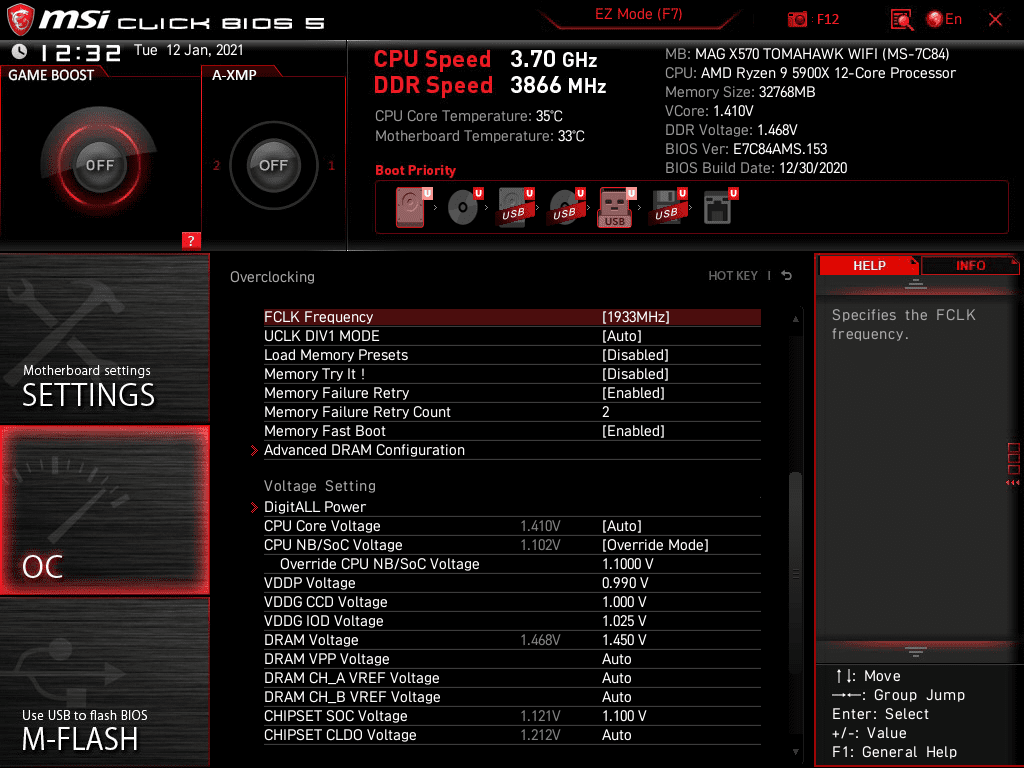Edit CHIPSET CLDO Voltage Auto value
Image resolution: width=1024 pixels, height=768 pixels.
[x=512, y=735]
